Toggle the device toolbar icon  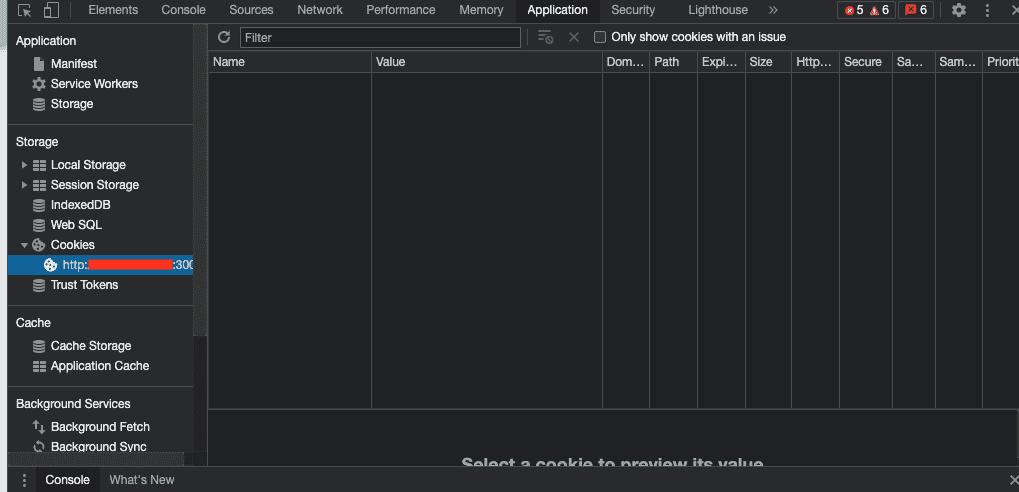51,10
